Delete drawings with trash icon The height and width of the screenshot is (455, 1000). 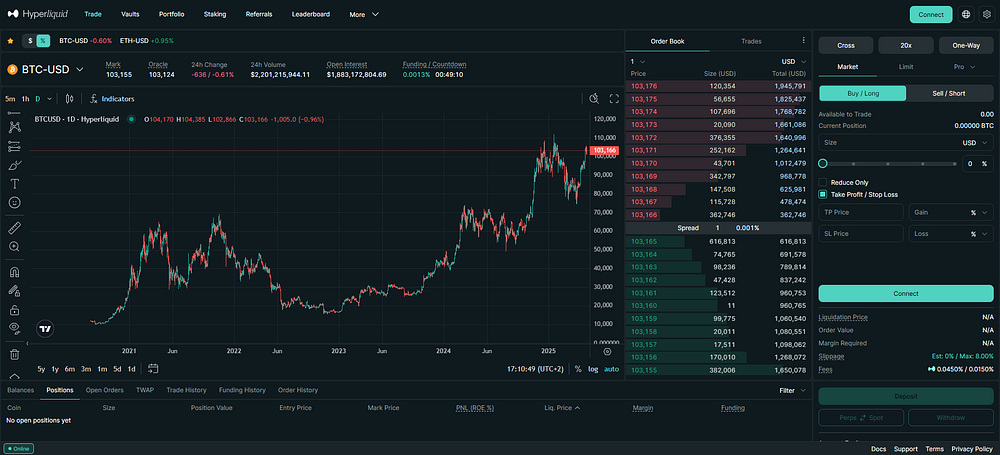point(14,354)
